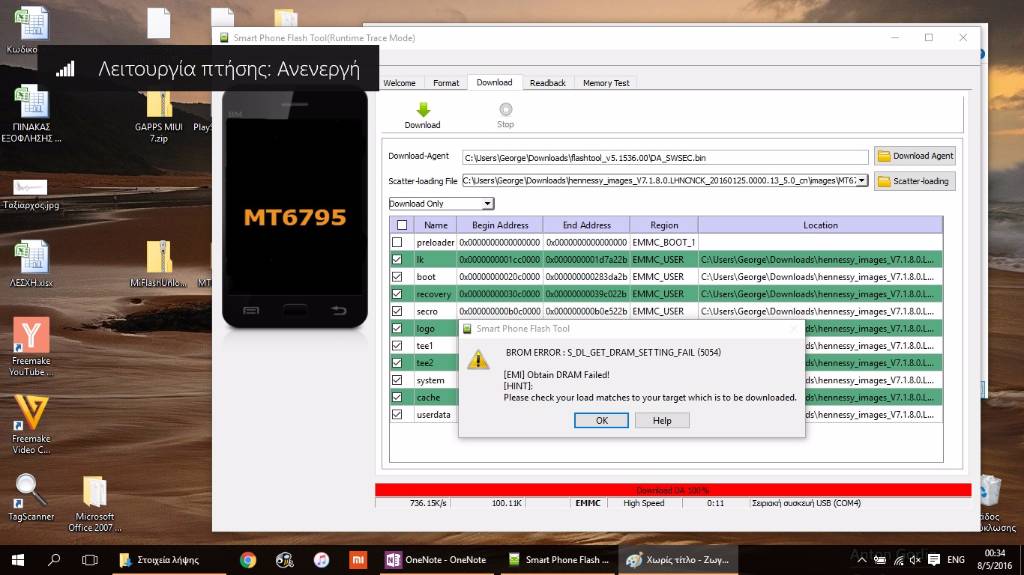The width and height of the screenshot is (1024, 575).
Task: Uncheck the logo row checkbox
Action: (397, 328)
